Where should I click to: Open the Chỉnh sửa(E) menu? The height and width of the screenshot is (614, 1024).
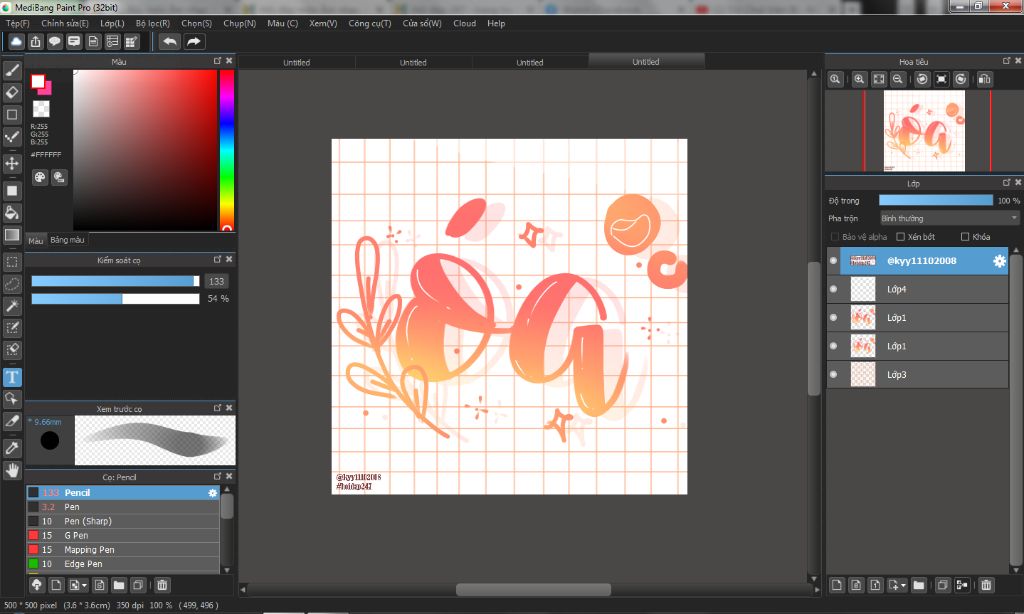(65, 23)
